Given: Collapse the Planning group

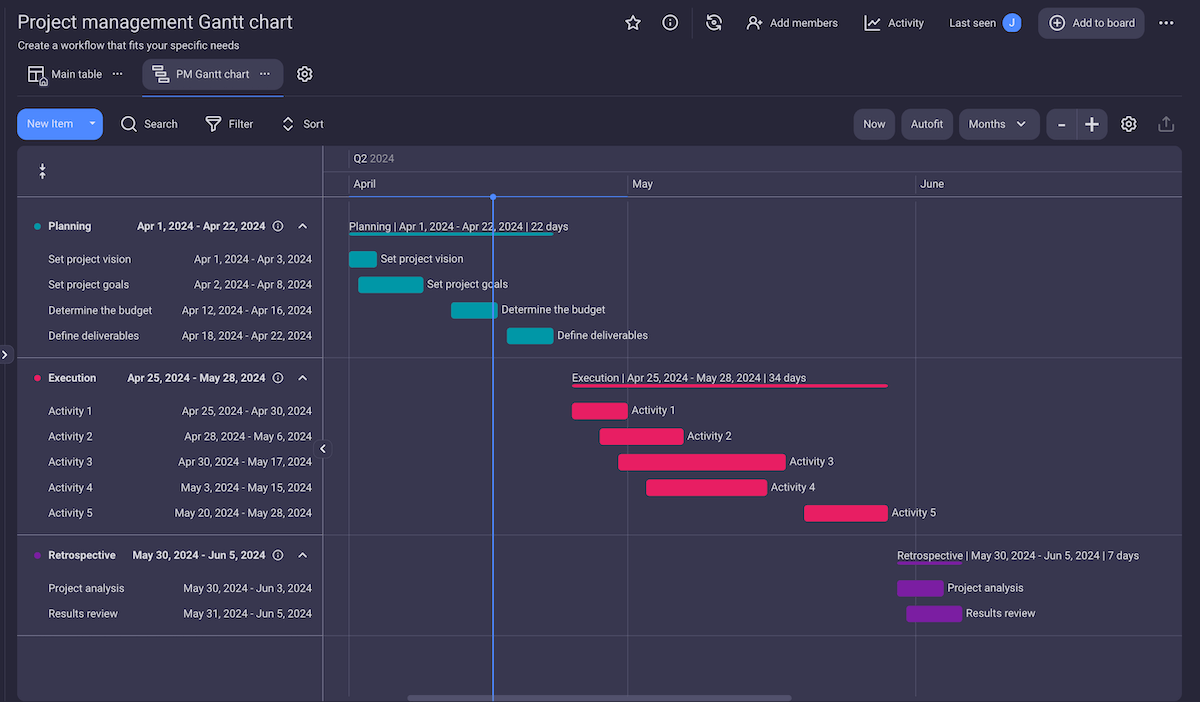Looking at the screenshot, I should 303,226.
